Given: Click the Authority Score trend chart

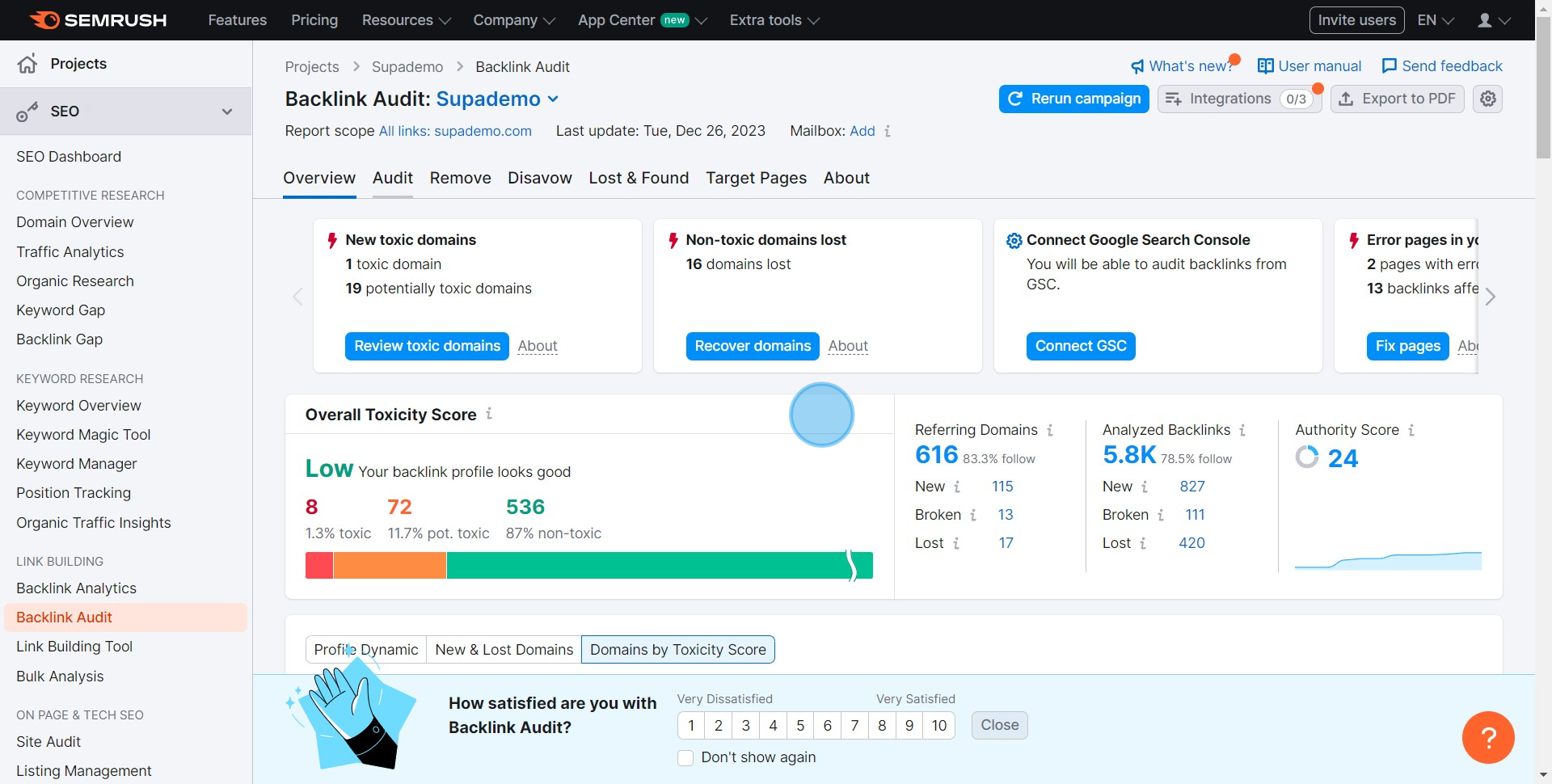Looking at the screenshot, I should [x=1388, y=560].
